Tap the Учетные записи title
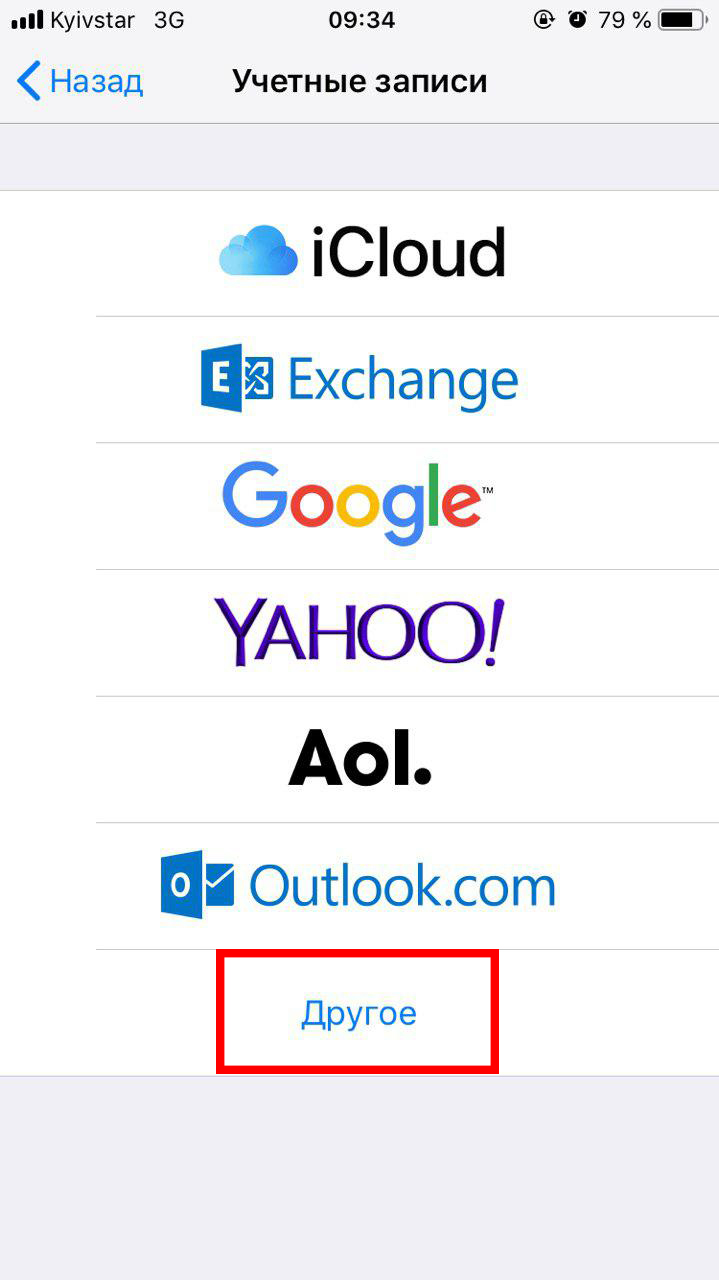The height and width of the screenshot is (1280, 719). 360,81
